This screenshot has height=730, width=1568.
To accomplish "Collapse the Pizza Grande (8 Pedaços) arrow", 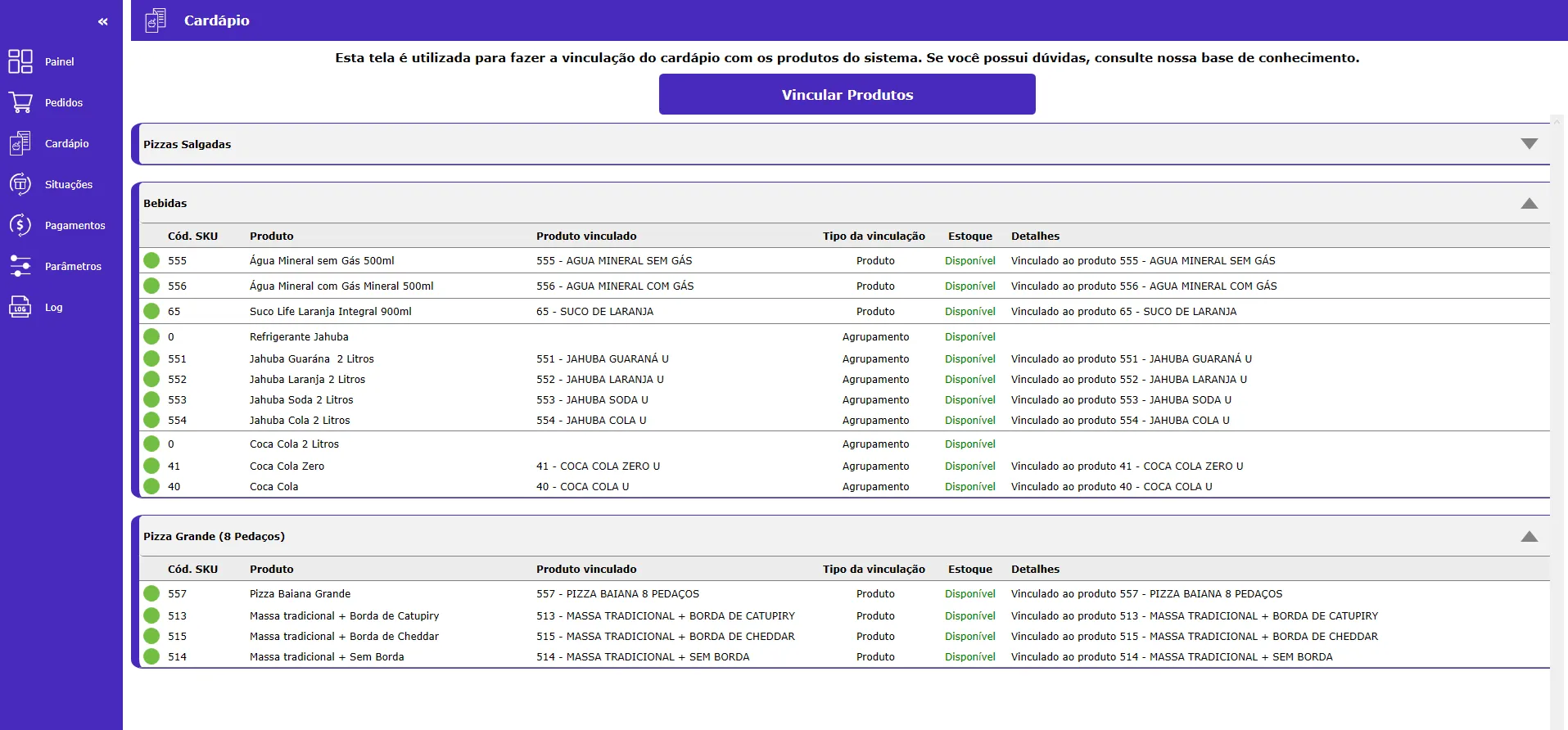I will point(1529,536).
